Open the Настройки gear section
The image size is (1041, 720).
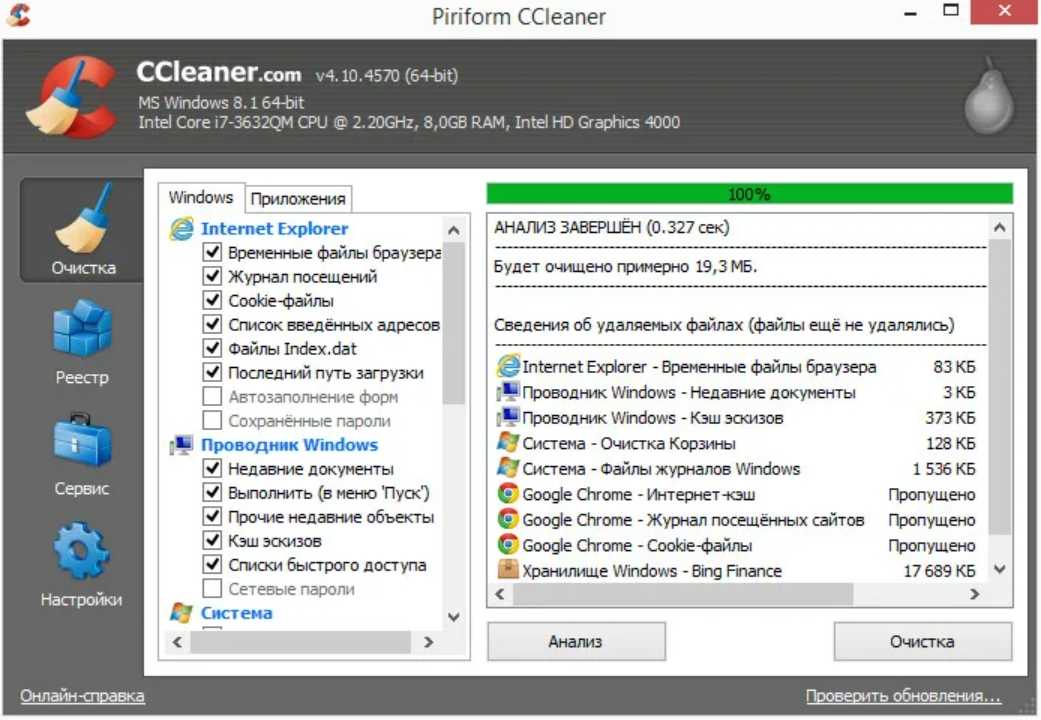(82, 565)
